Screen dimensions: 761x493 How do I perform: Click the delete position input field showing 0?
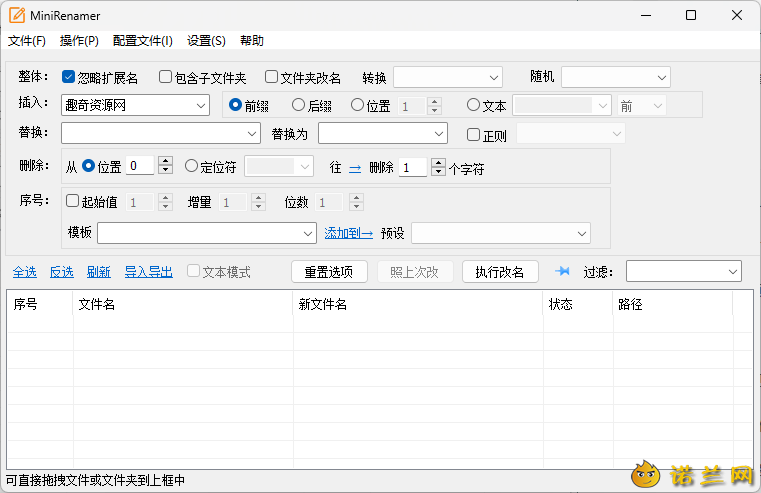pyautogui.click(x=140, y=165)
